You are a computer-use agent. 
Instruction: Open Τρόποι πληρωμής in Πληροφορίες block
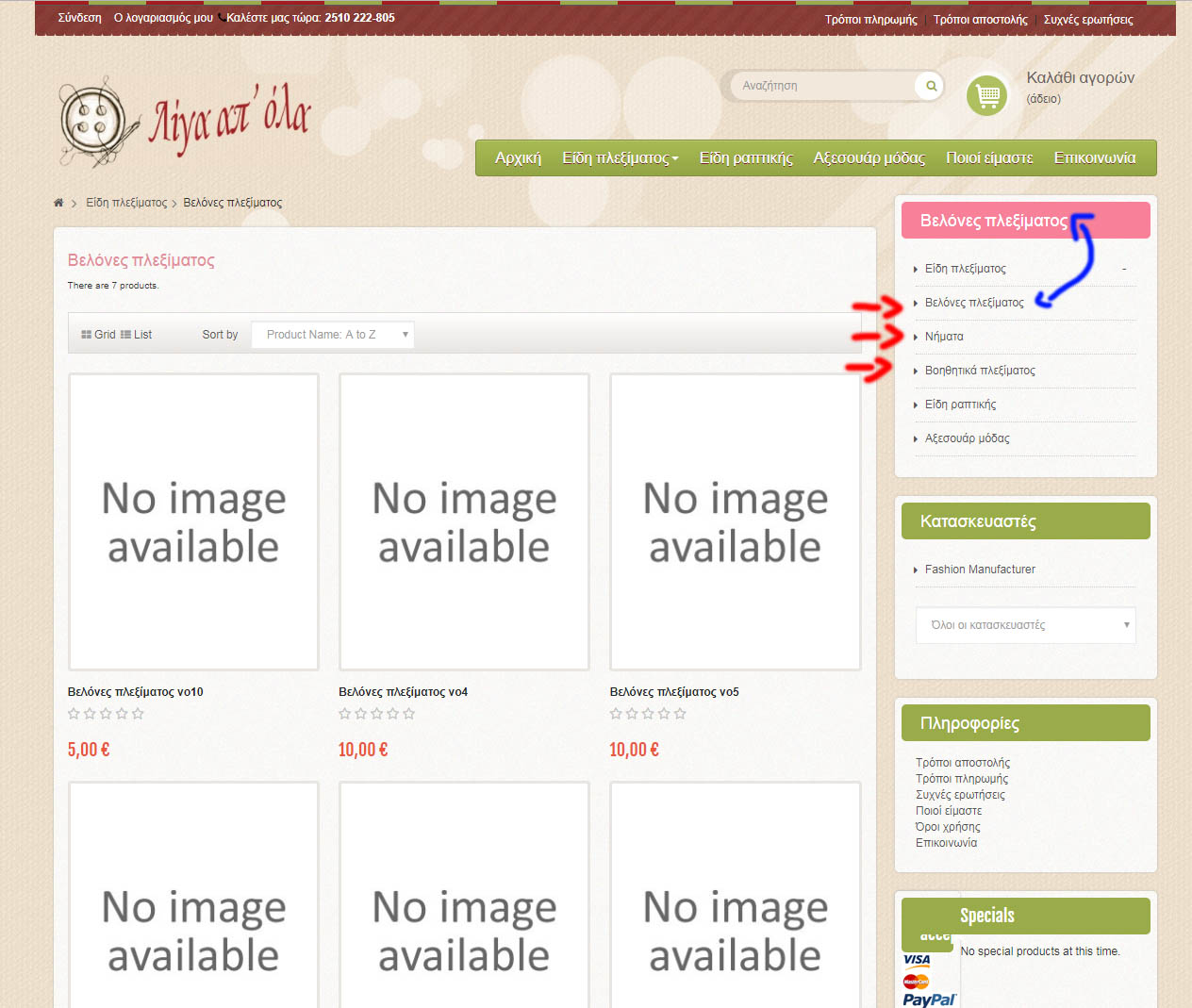click(962, 779)
